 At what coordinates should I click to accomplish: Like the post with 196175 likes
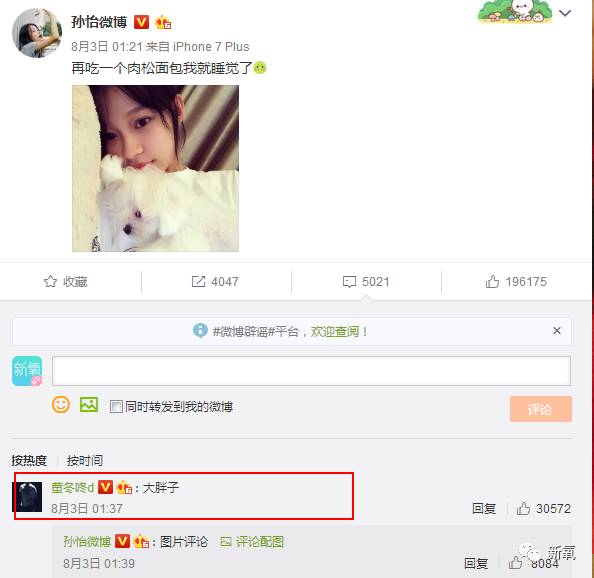[516, 281]
